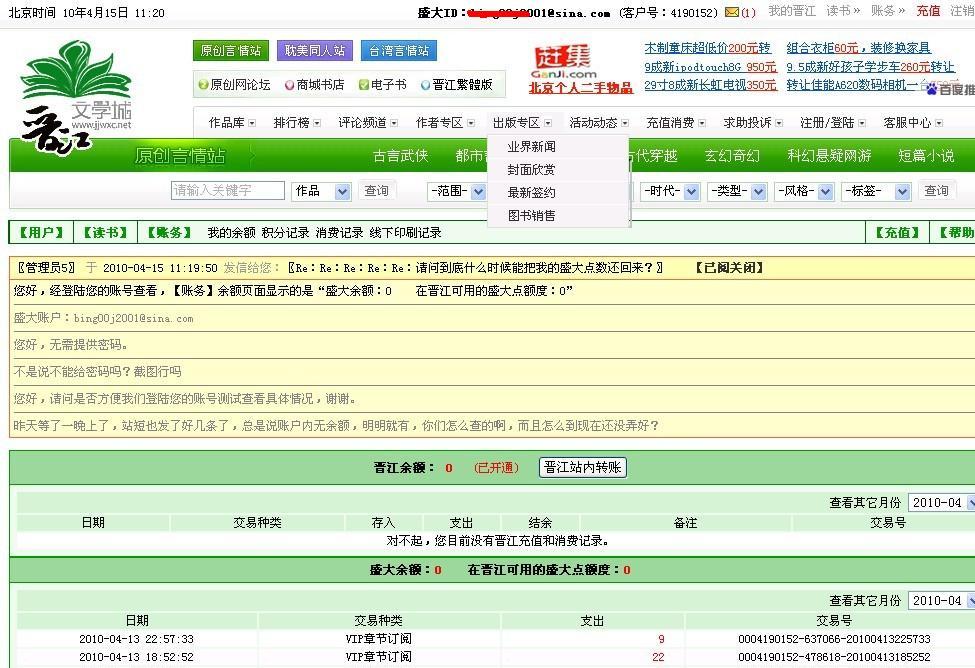Open the 【账务】 section tab
This screenshot has height=668, width=975.
[169, 233]
